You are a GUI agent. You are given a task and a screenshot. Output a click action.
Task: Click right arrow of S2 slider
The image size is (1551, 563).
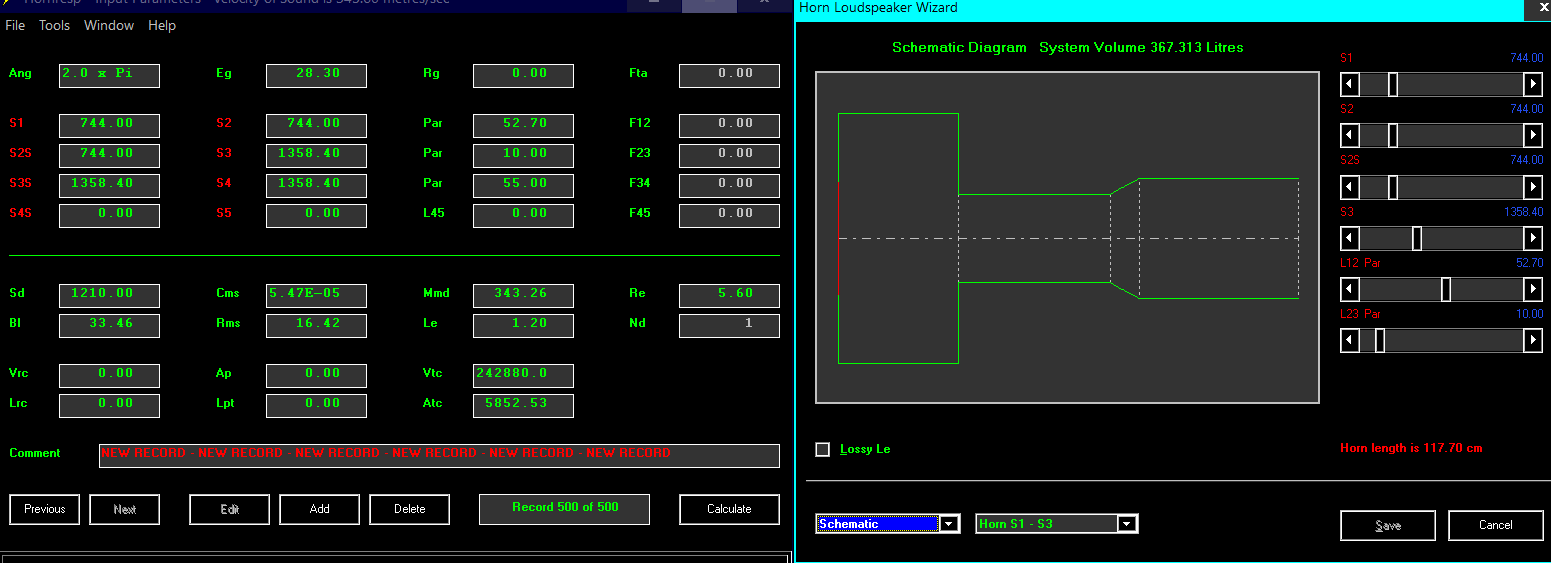pos(1532,135)
